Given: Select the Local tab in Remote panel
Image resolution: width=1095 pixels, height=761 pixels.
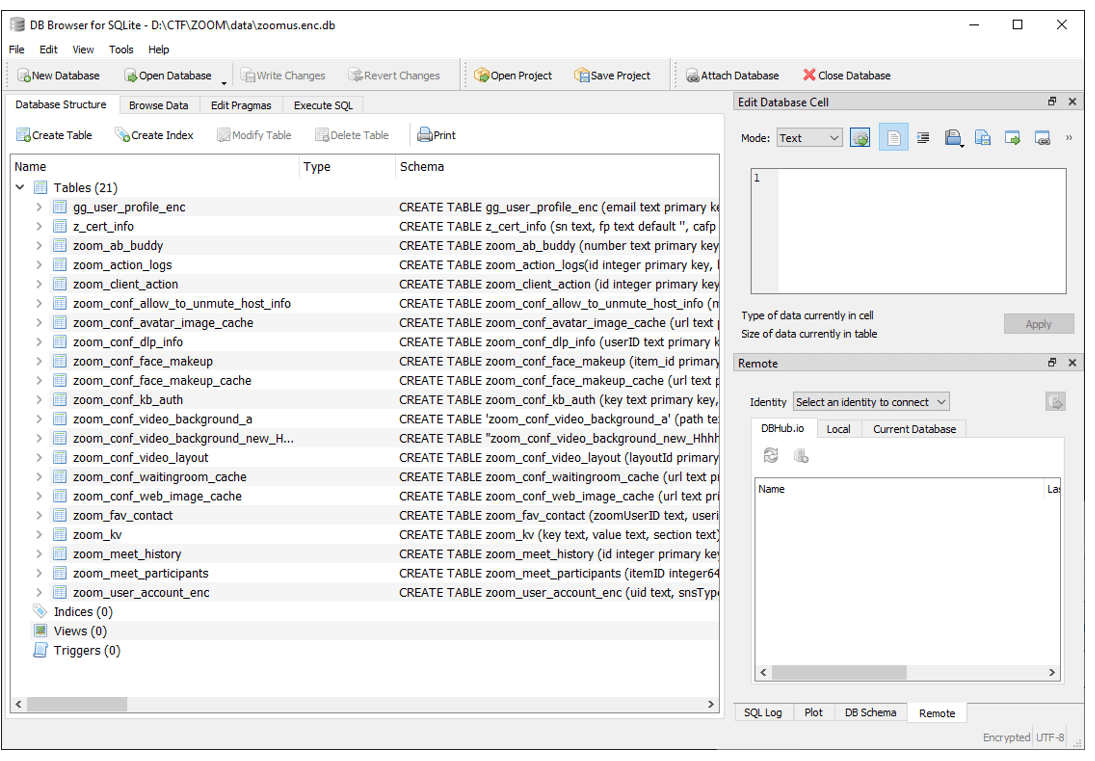Looking at the screenshot, I should (838, 429).
